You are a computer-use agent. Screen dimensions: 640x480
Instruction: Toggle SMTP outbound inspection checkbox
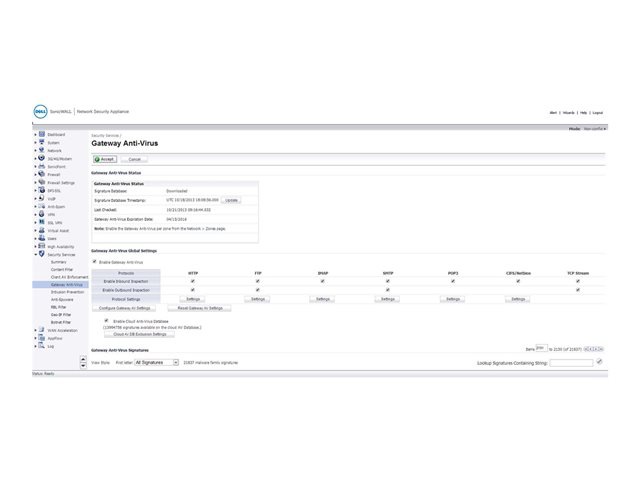[388, 290]
